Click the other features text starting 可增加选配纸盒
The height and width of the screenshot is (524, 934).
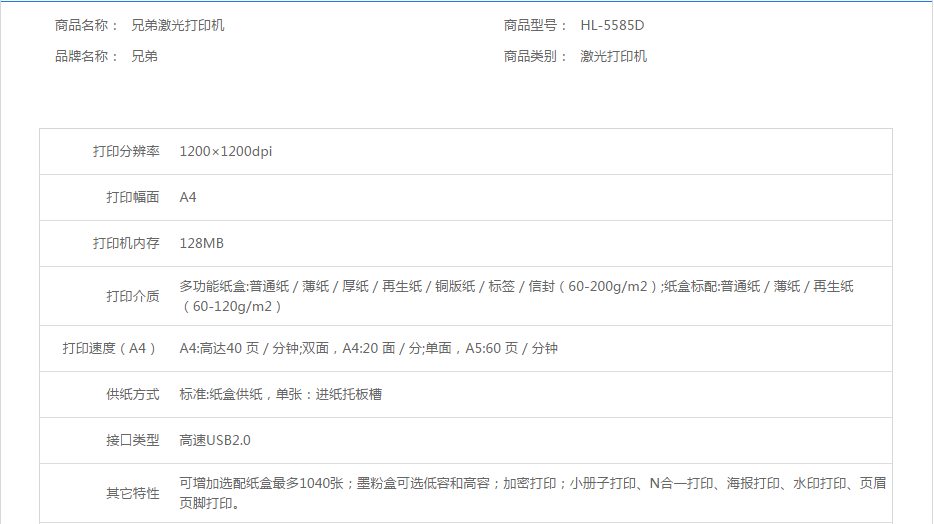coord(533,493)
